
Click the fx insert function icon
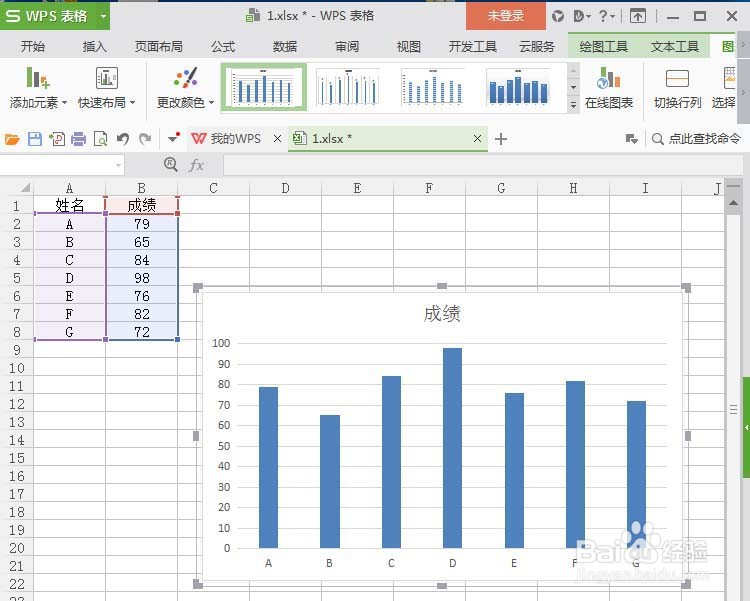click(197, 166)
